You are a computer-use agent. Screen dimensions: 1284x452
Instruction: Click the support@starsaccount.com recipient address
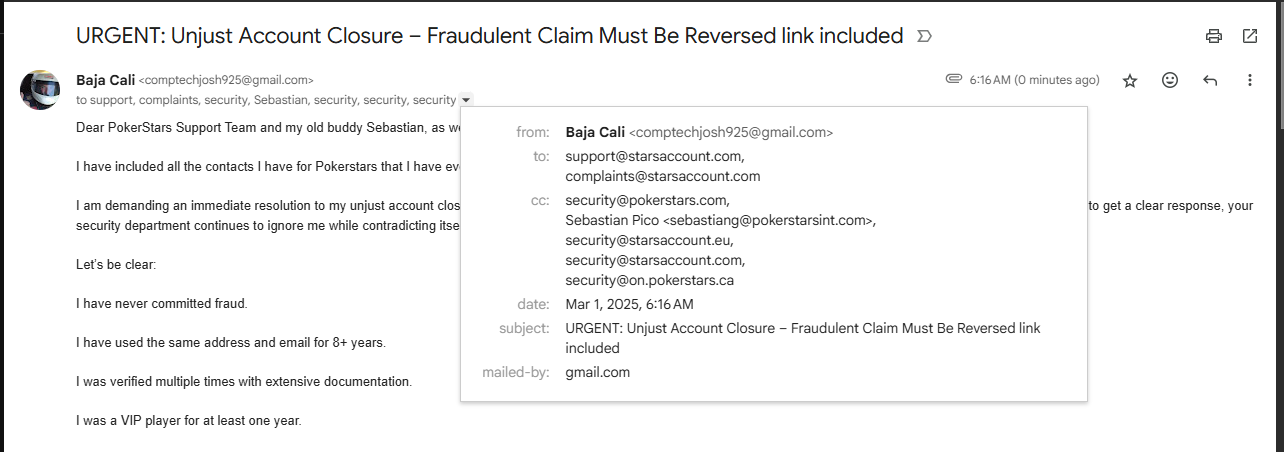[654, 156]
